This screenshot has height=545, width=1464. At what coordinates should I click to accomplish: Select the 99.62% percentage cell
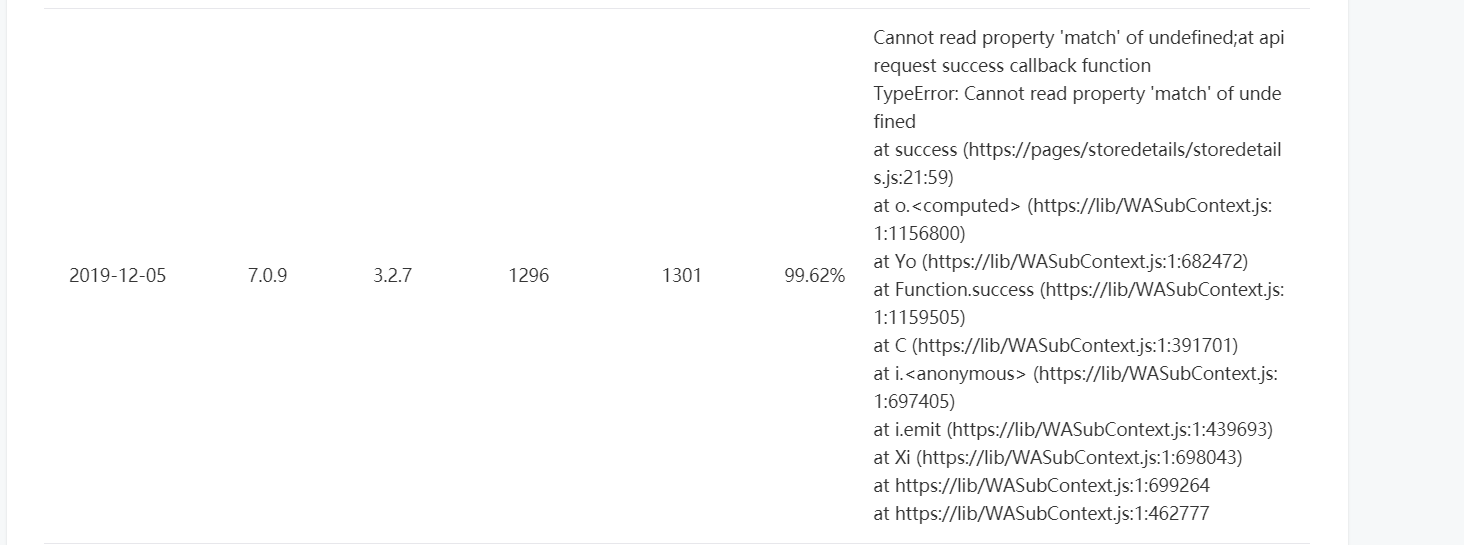(x=814, y=276)
